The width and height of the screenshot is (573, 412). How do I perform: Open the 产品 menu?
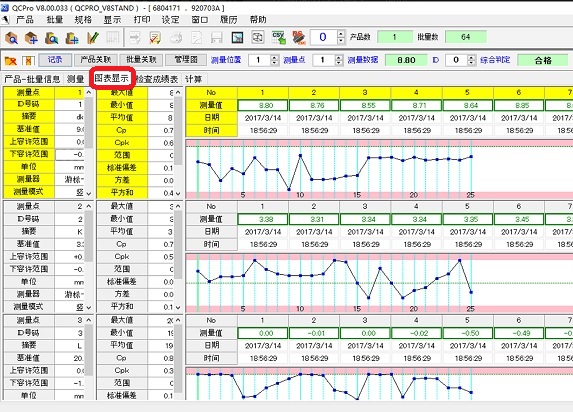click(x=25, y=20)
